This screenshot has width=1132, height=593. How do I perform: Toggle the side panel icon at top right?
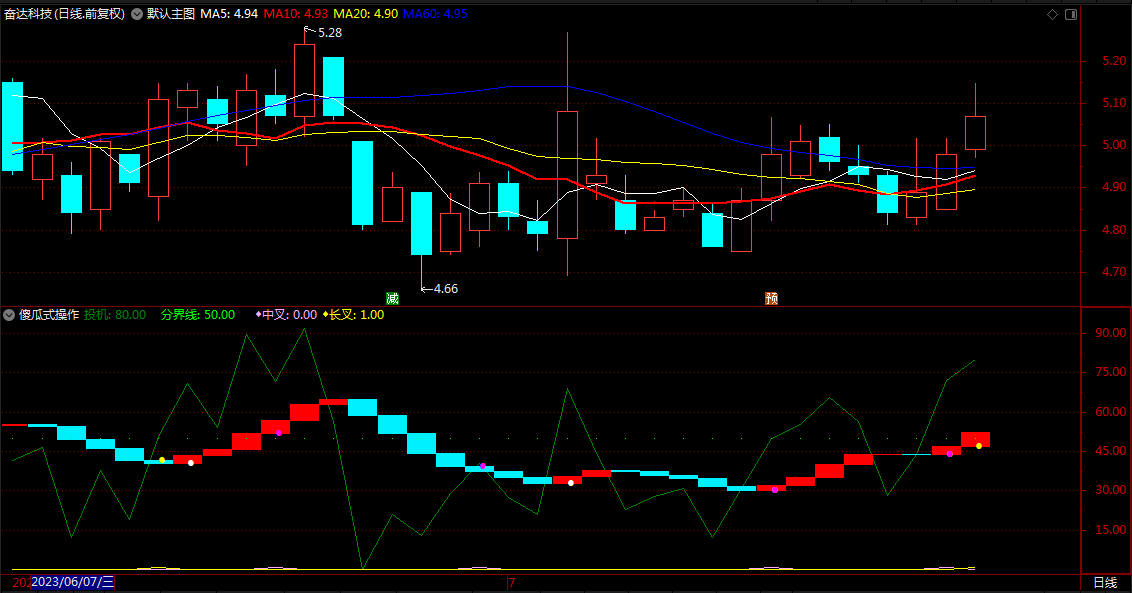point(1071,14)
